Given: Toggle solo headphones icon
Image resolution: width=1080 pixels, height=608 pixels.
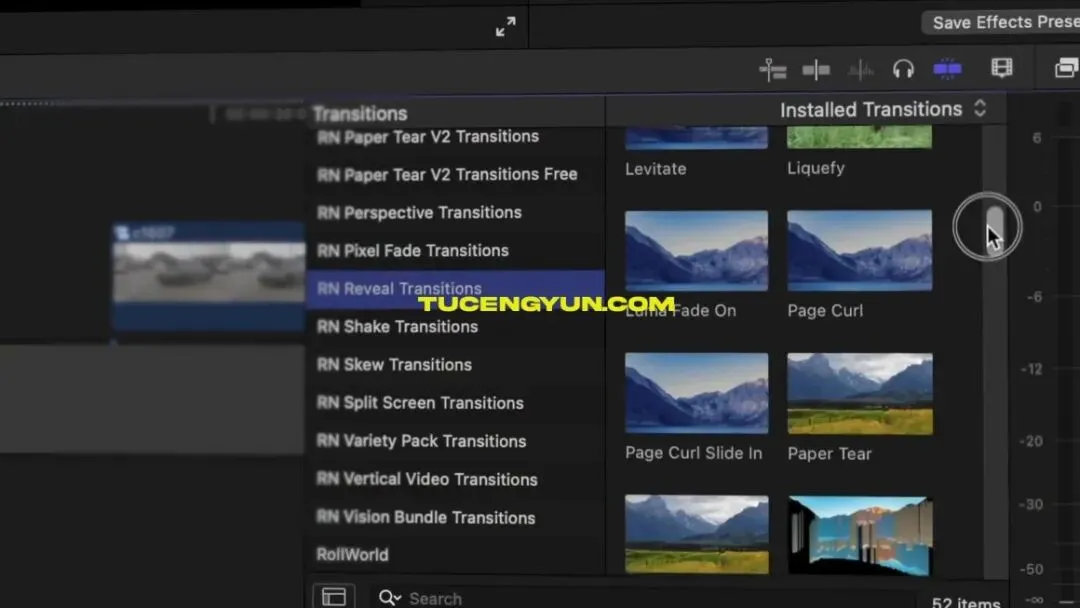Looking at the screenshot, I should (903, 69).
